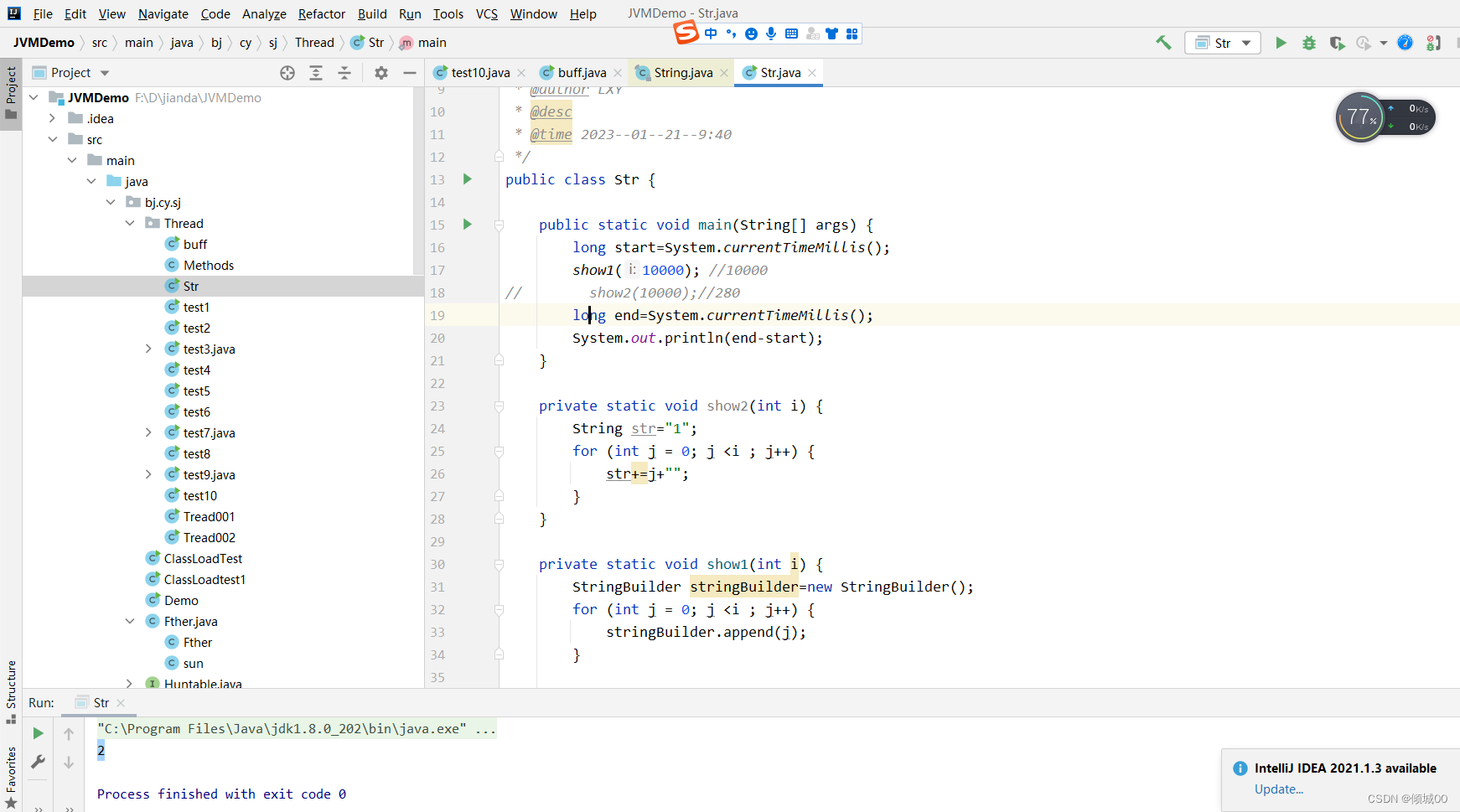Image resolution: width=1460 pixels, height=812 pixels.
Task: Expand the test3.java tree node
Action: pos(149,349)
